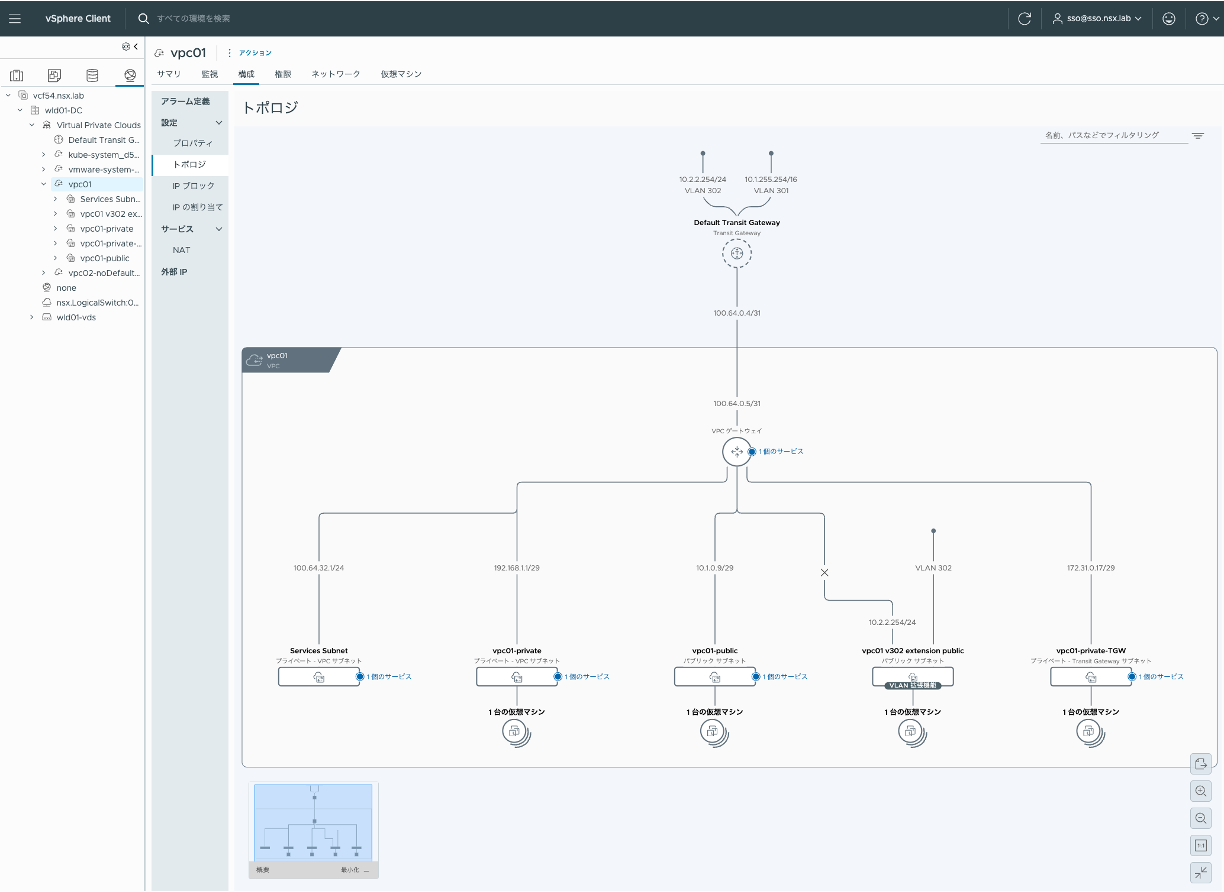Refresh the vSphere Client view
This screenshot has width=1224, height=892.
(1024, 18)
